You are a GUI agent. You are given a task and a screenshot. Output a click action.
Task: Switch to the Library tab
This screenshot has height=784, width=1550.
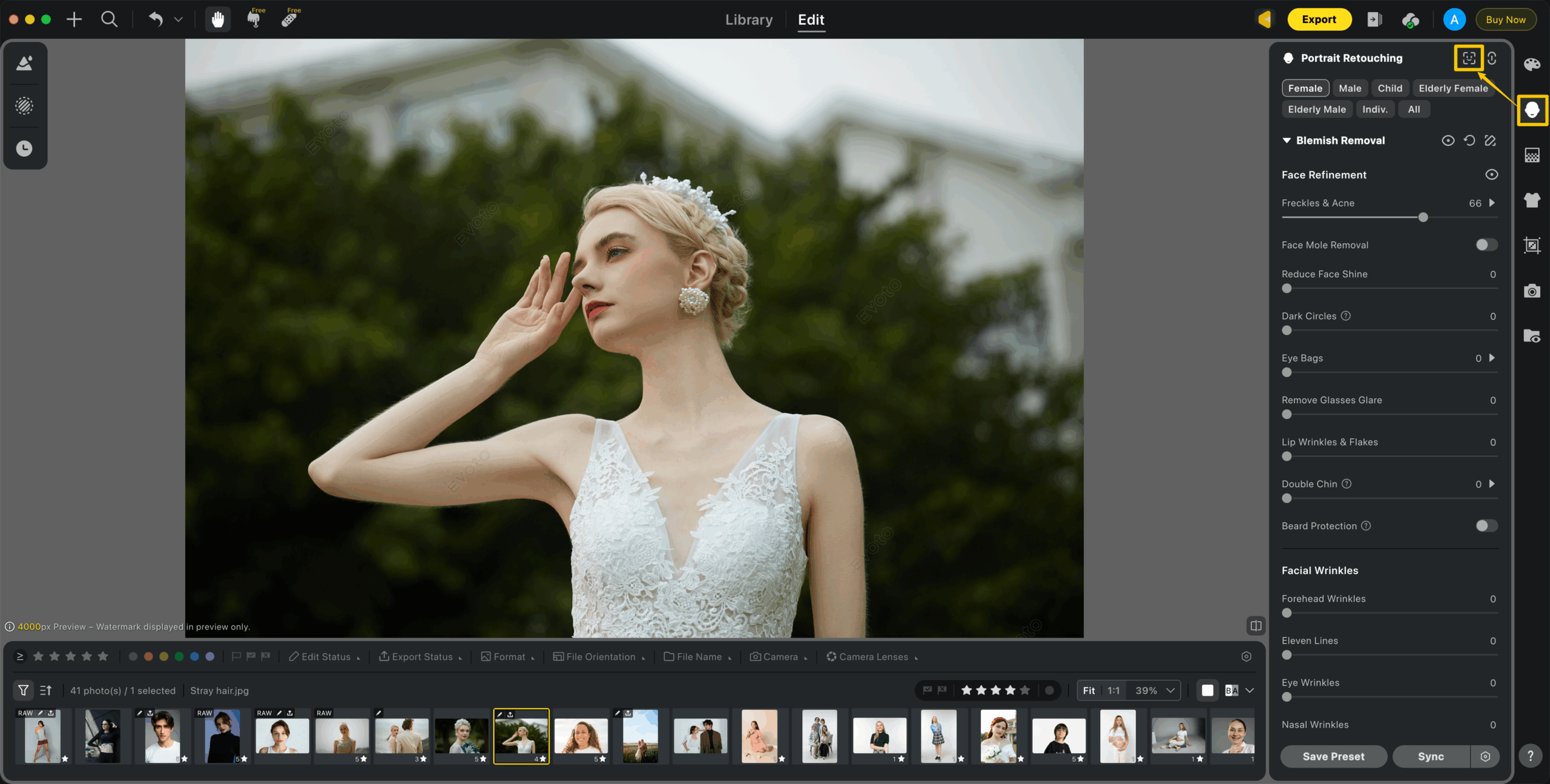click(749, 19)
